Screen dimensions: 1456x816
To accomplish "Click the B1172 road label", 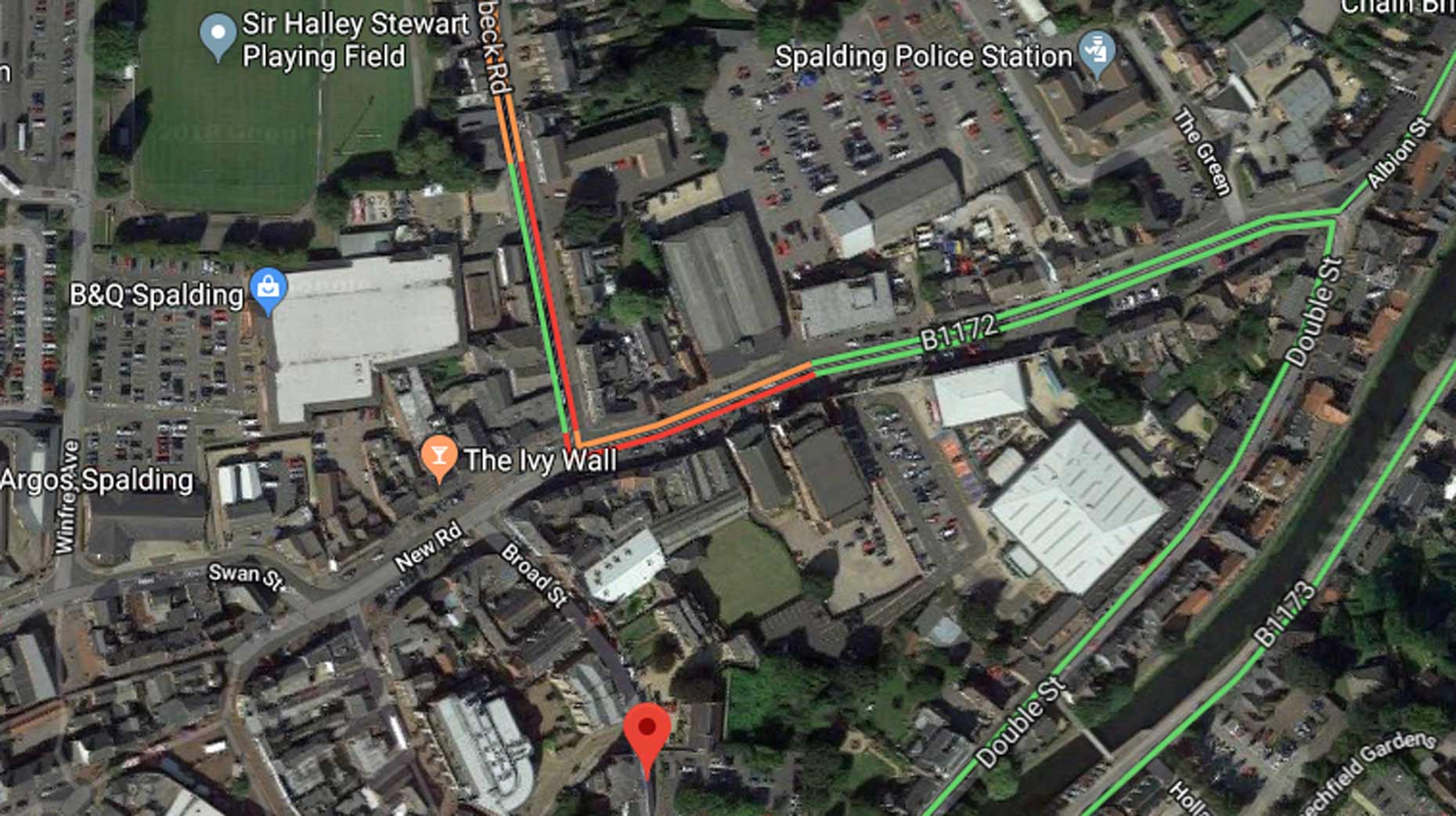I will 959,333.
